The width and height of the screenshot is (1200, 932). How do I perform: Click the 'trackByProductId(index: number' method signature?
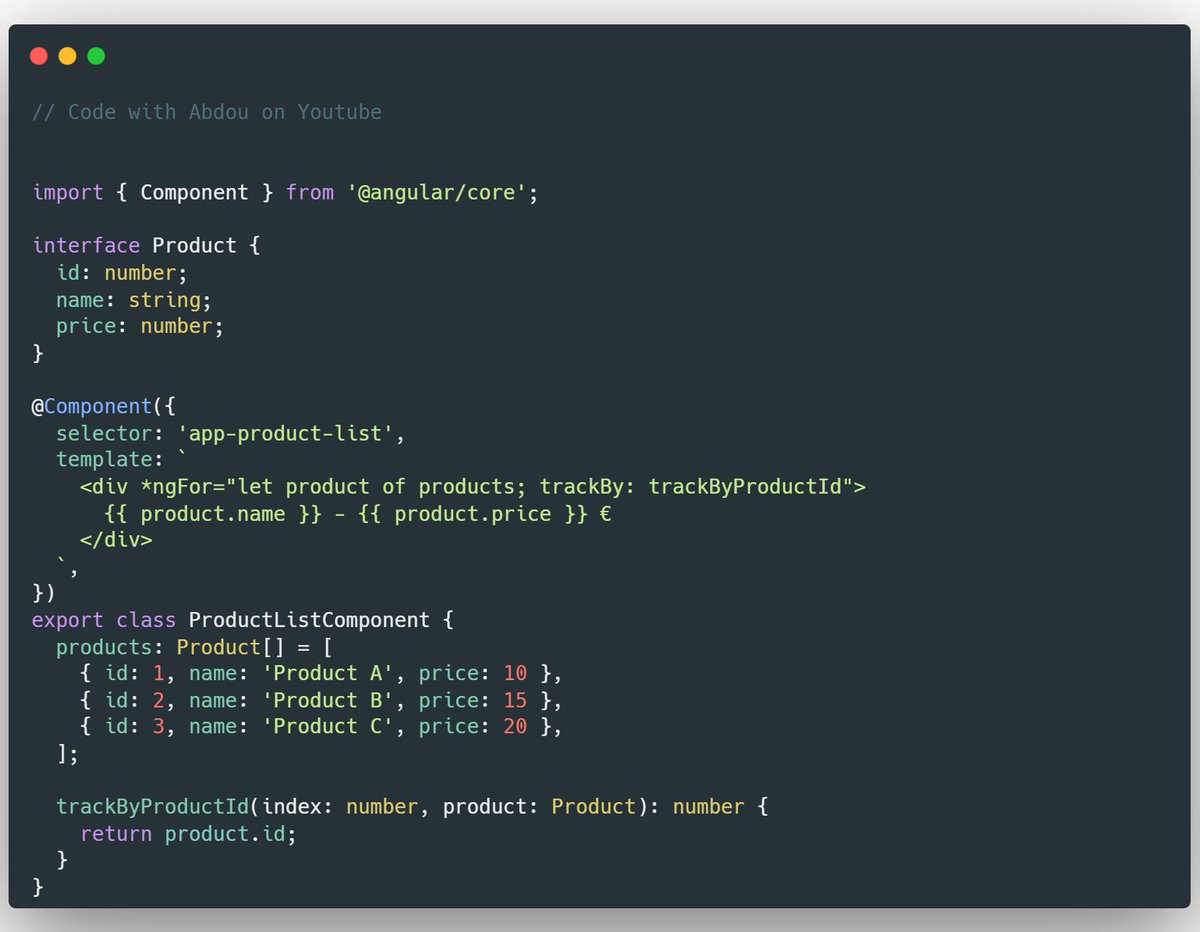pos(412,806)
